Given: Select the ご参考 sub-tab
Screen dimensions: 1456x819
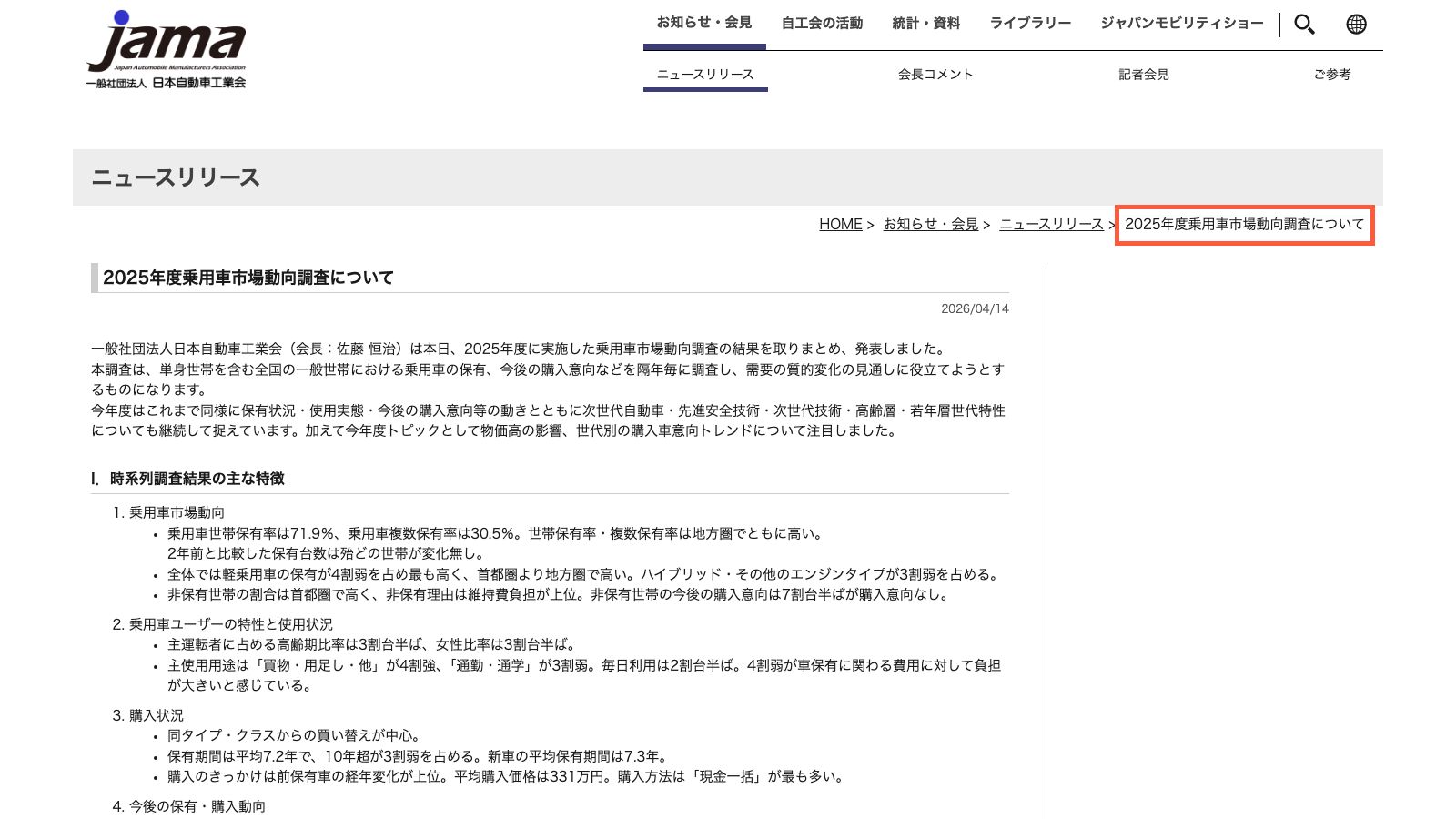Looking at the screenshot, I should [x=1332, y=75].
